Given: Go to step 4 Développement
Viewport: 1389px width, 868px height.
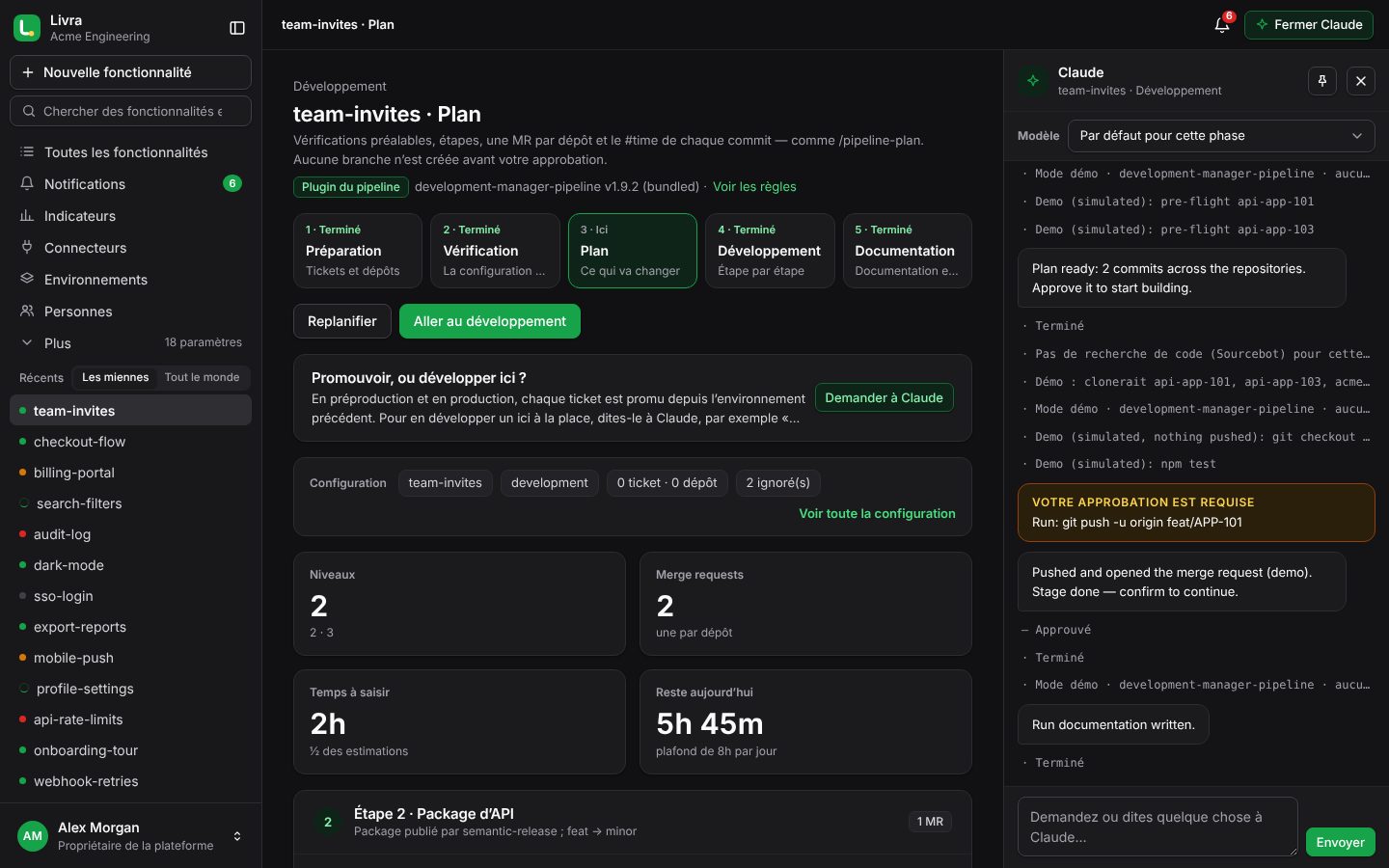Looking at the screenshot, I should pyautogui.click(x=770, y=251).
